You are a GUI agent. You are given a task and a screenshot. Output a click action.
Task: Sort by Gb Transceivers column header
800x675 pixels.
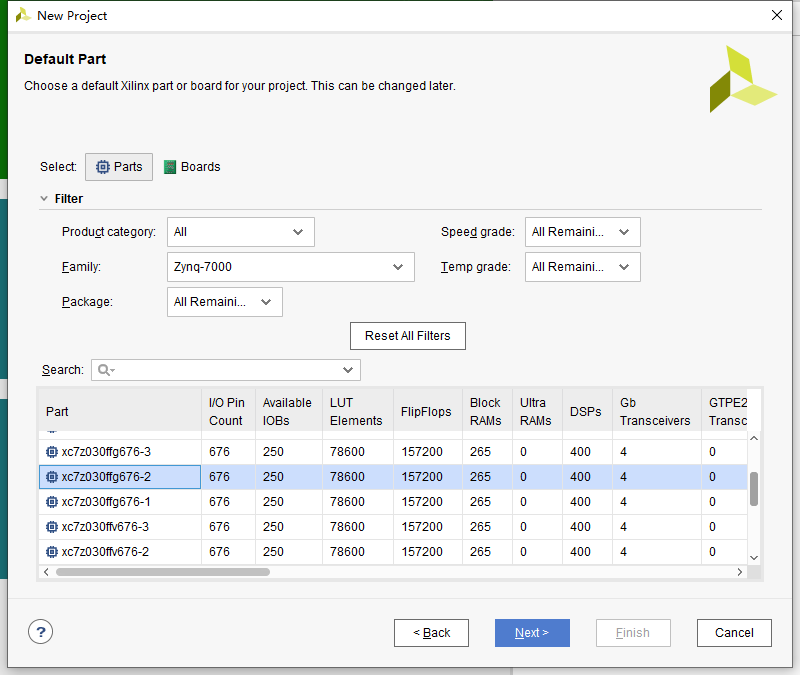(x=657, y=411)
